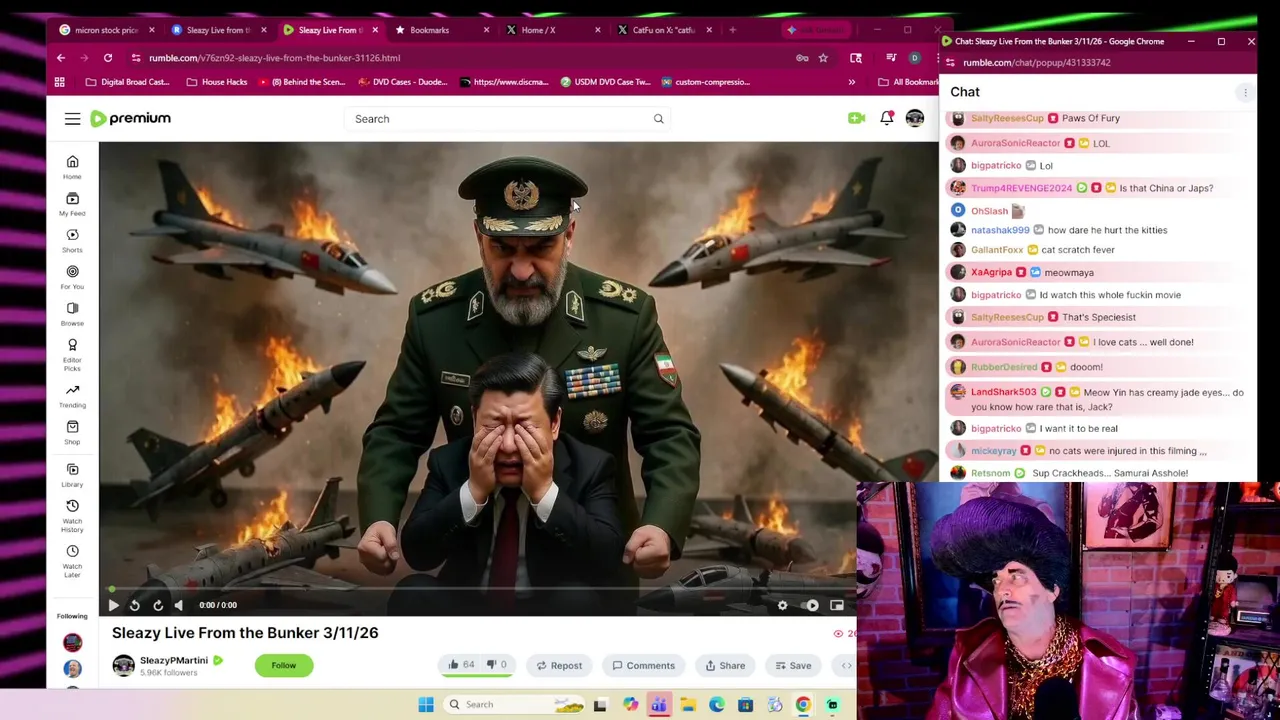Open the House Hacks bookmark folder
This screenshot has height=720, width=1280.
[x=217, y=82]
